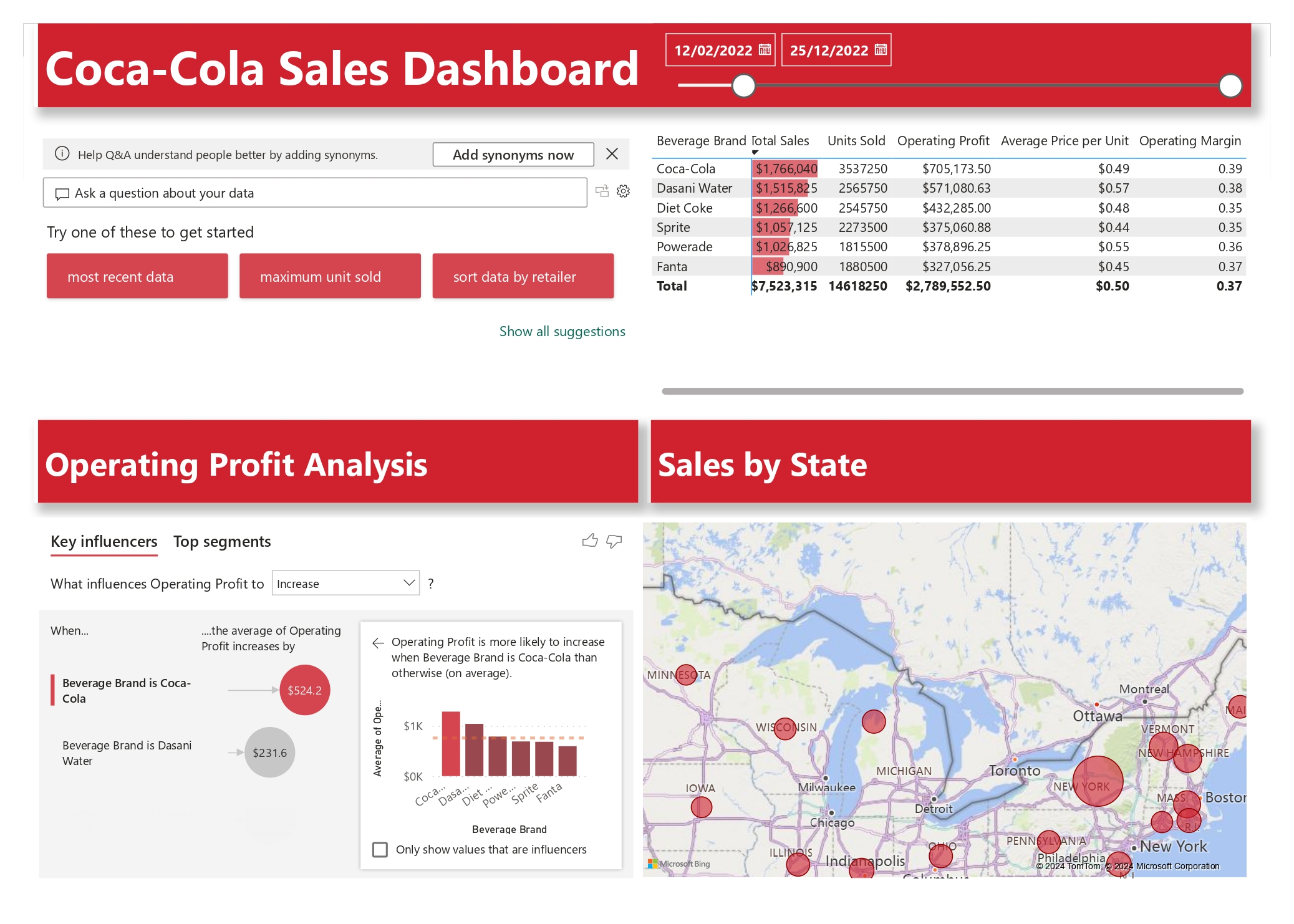
Task: Give thumbs down on the key influencers visual
Action: pyautogui.click(x=613, y=542)
